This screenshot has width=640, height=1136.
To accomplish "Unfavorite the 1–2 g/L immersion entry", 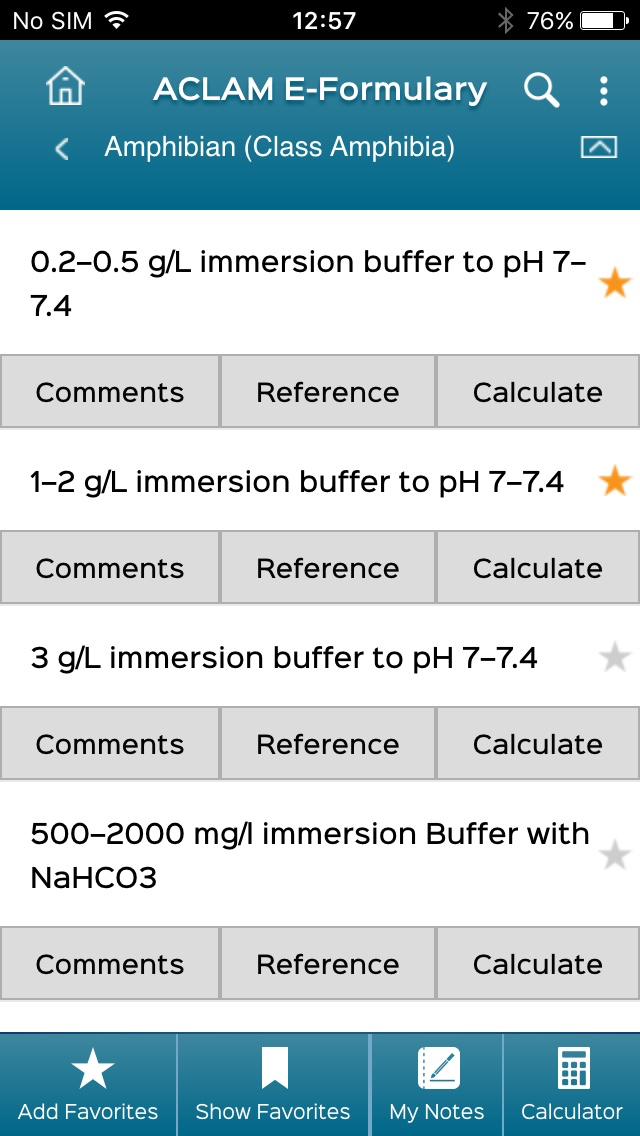I will 614,482.
